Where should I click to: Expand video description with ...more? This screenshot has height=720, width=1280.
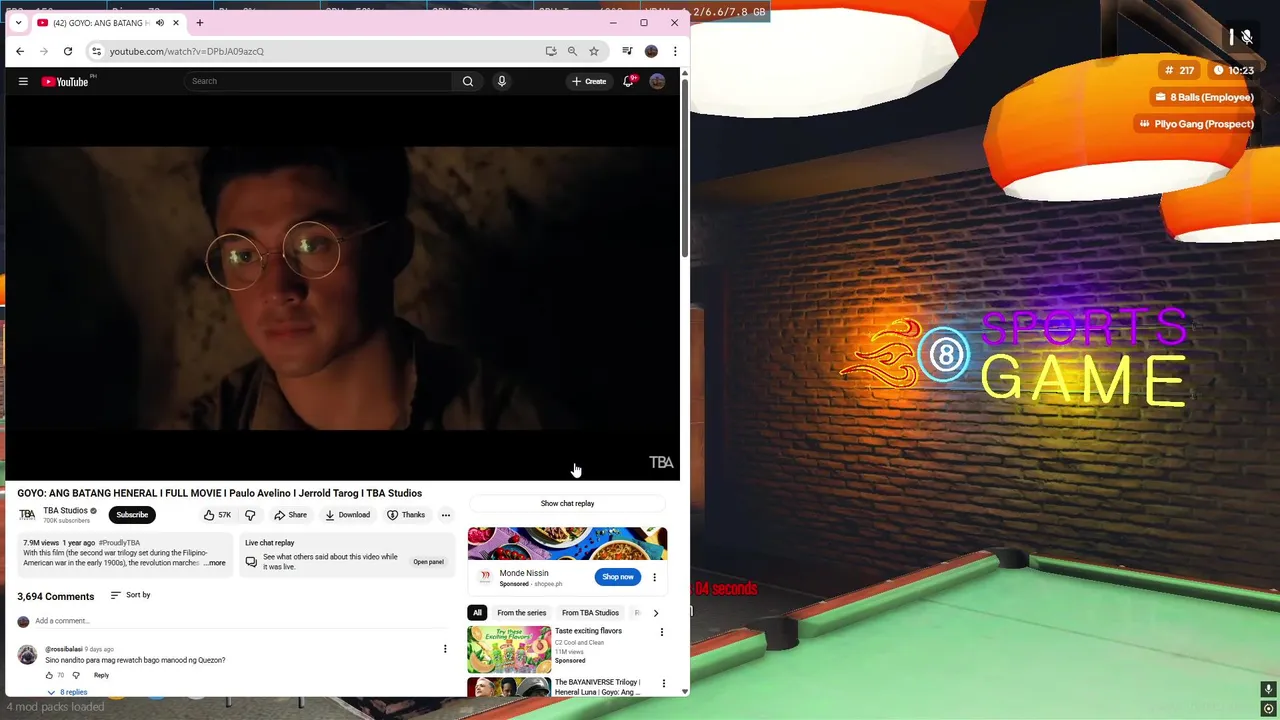click(x=215, y=563)
